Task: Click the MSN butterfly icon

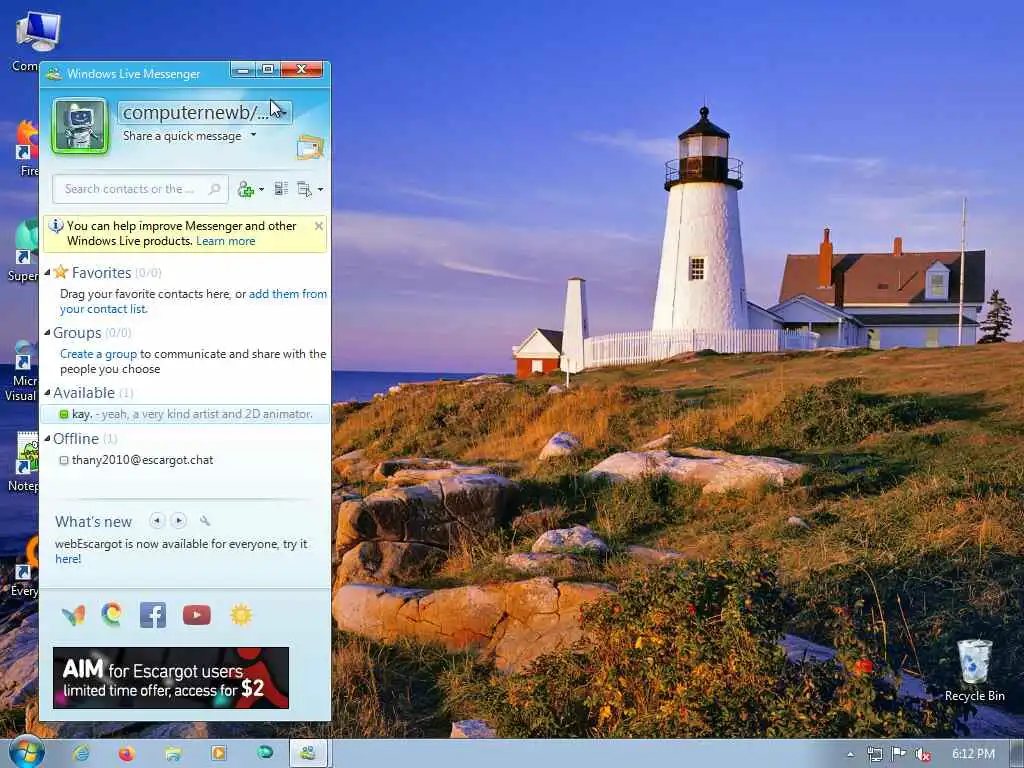Action: (73, 615)
